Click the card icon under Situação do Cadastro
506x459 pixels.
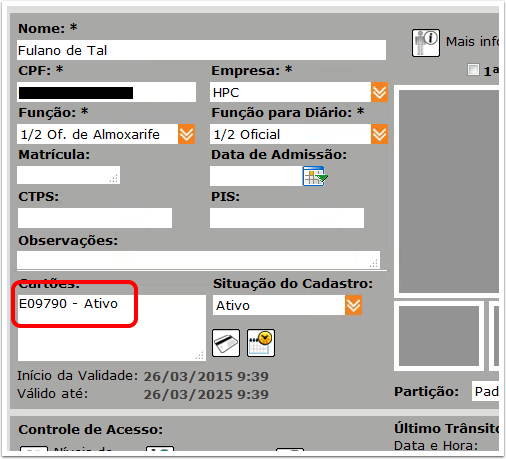pos(226,343)
